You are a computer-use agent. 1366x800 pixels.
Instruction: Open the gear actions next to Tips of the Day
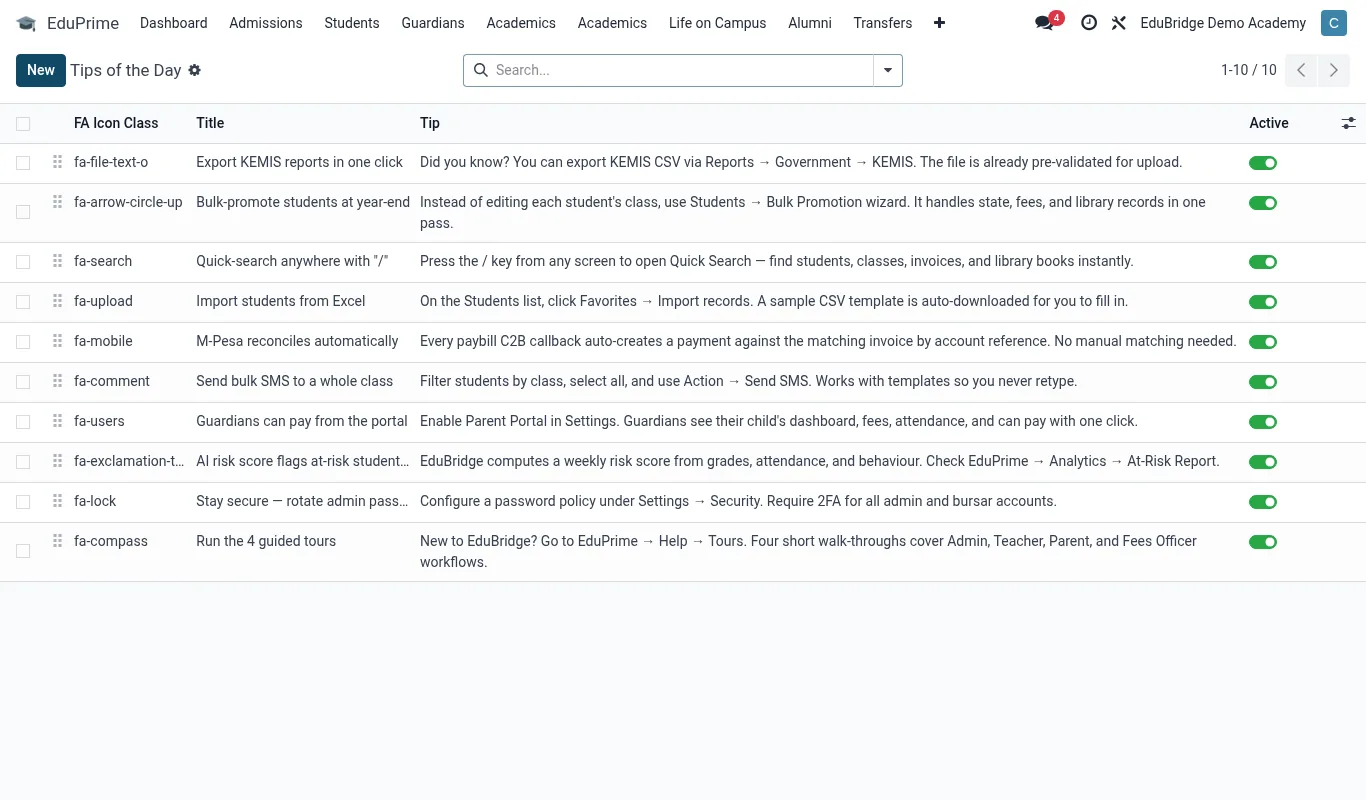(195, 70)
